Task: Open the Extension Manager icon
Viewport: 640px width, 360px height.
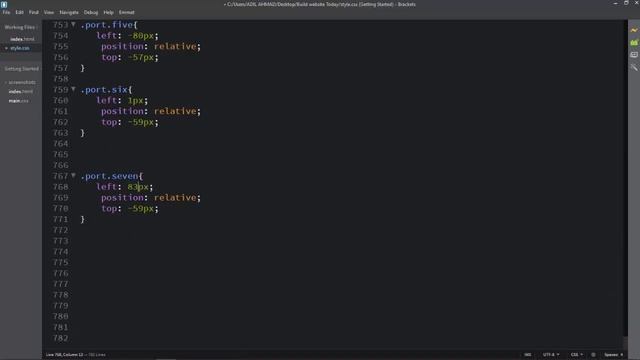Action: [633, 42]
